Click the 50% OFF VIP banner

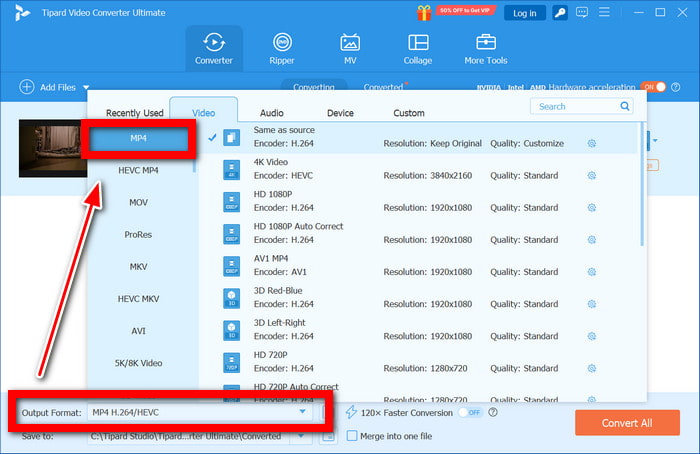coord(465,10)
